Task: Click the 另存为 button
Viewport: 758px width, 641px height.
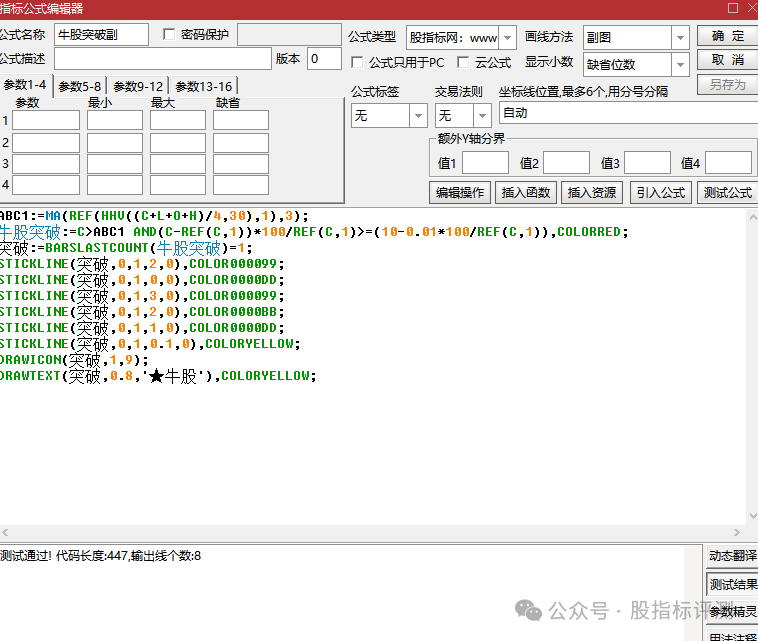Action: [728, 85]
